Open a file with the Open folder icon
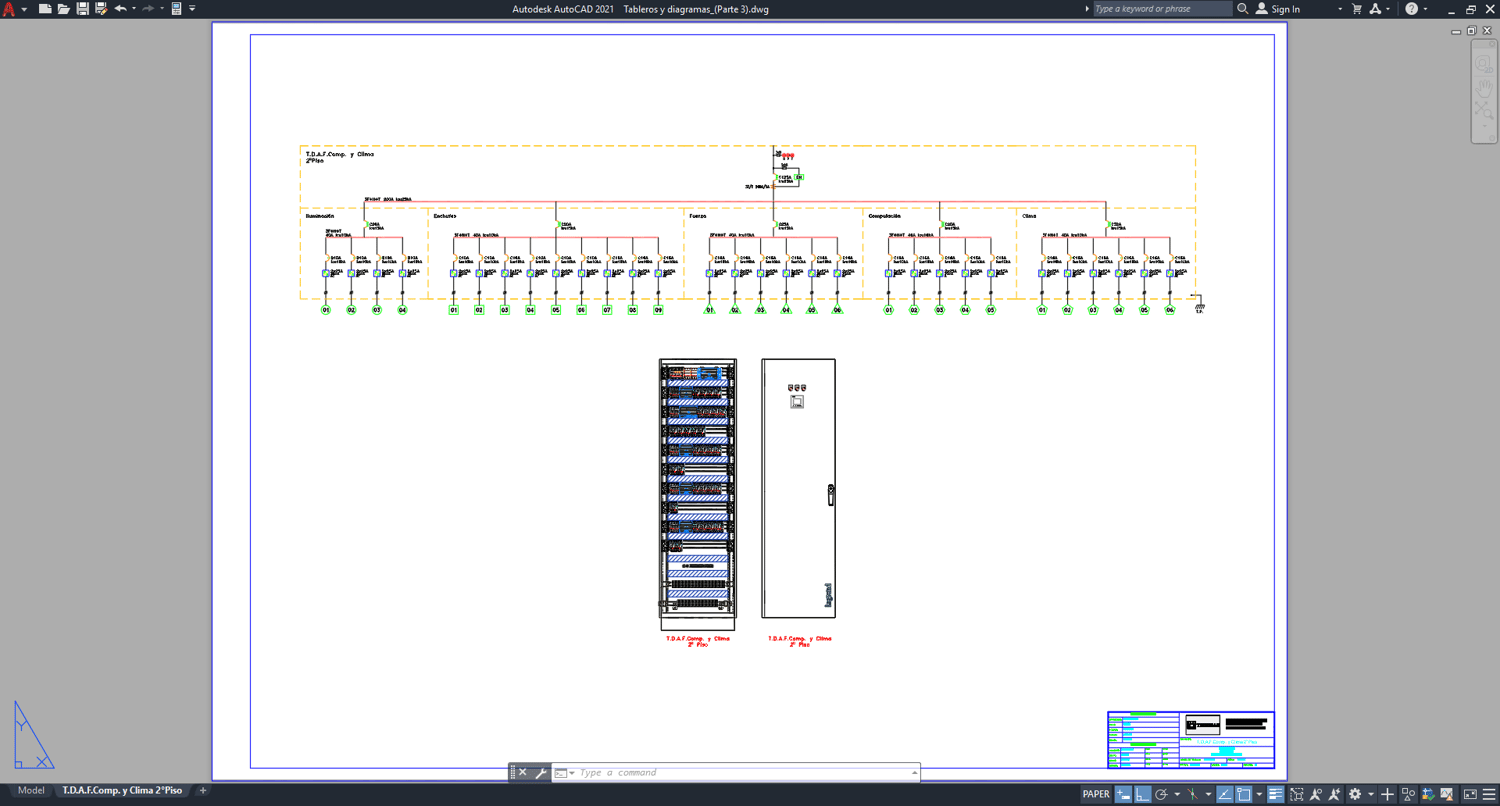Image resolution: width=1500 pixels, height=806 pixels. click(x=63, y=9)
